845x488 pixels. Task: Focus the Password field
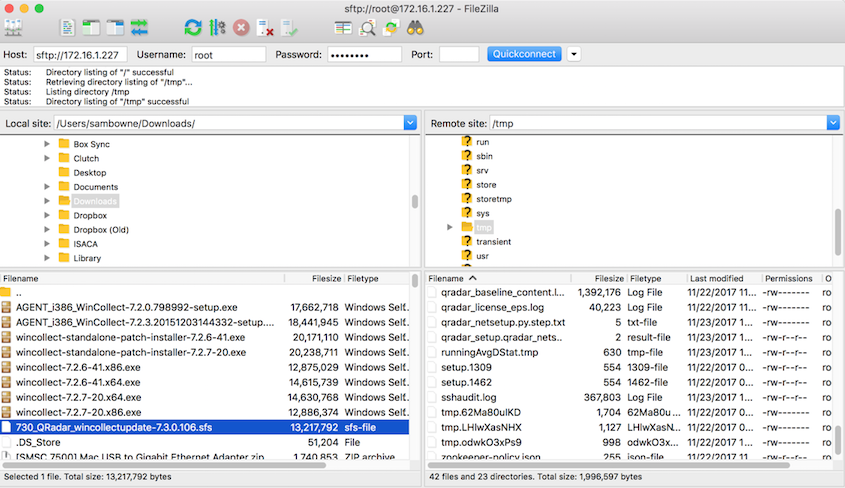(x=364, y=54)
